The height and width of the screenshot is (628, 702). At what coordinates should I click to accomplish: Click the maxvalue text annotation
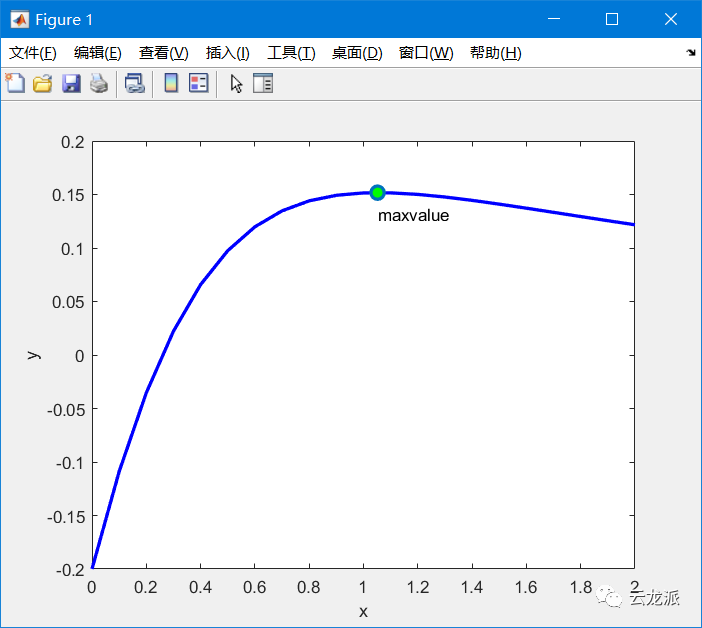pos(413,216)
